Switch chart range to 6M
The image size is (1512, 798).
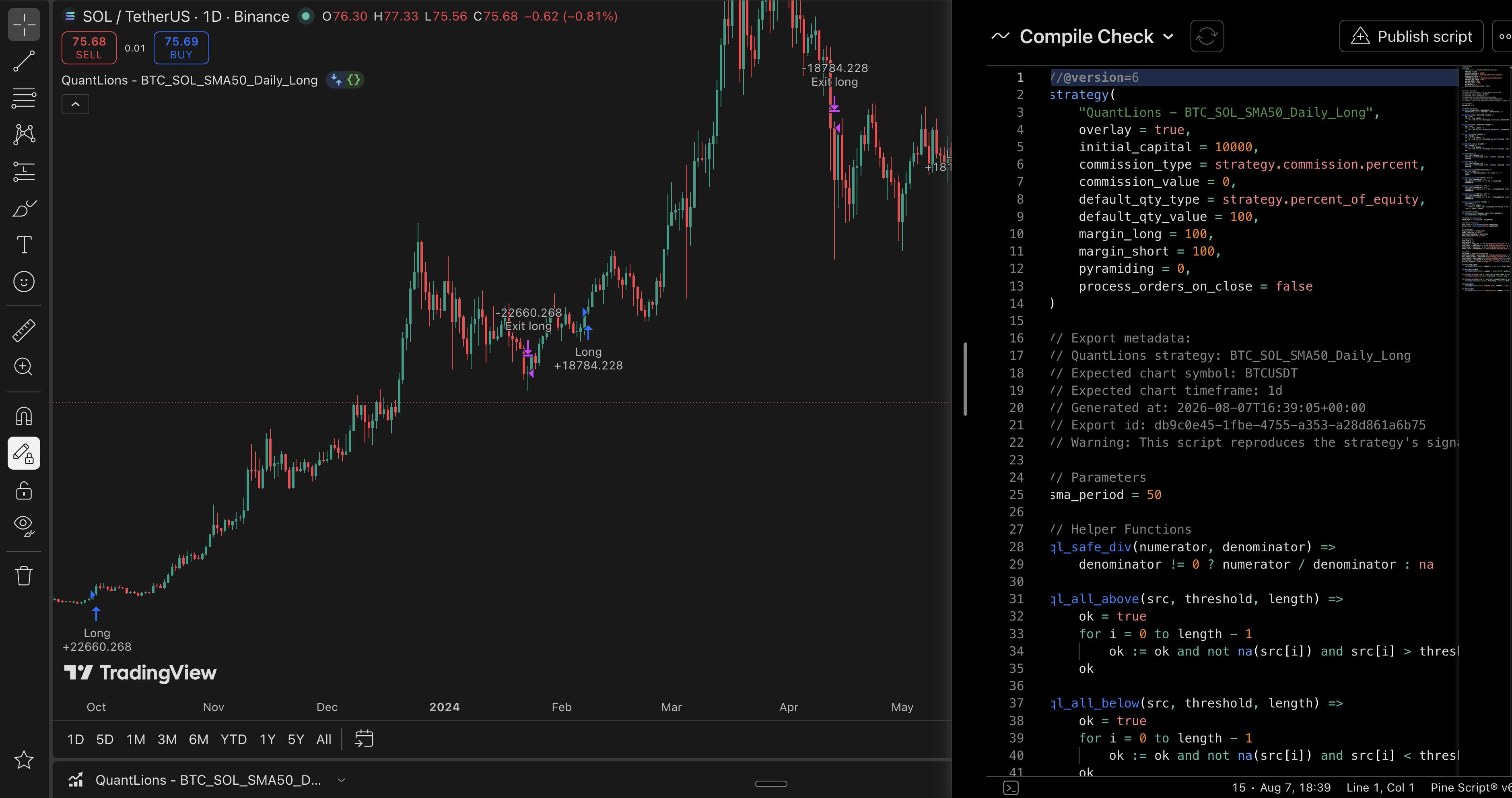pyautogui.click(x=198, y=739)
